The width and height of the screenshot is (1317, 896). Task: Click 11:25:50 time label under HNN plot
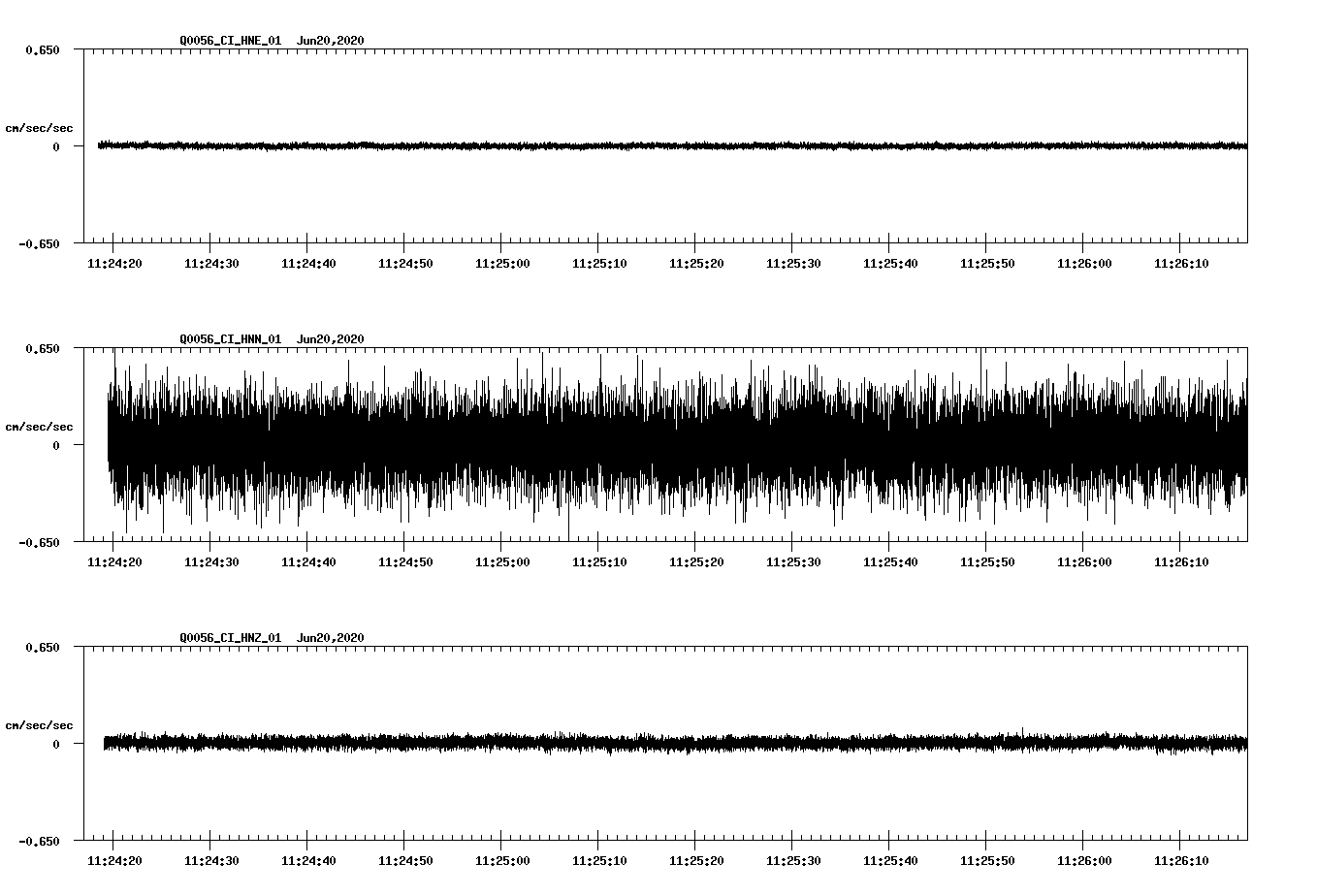987,562
